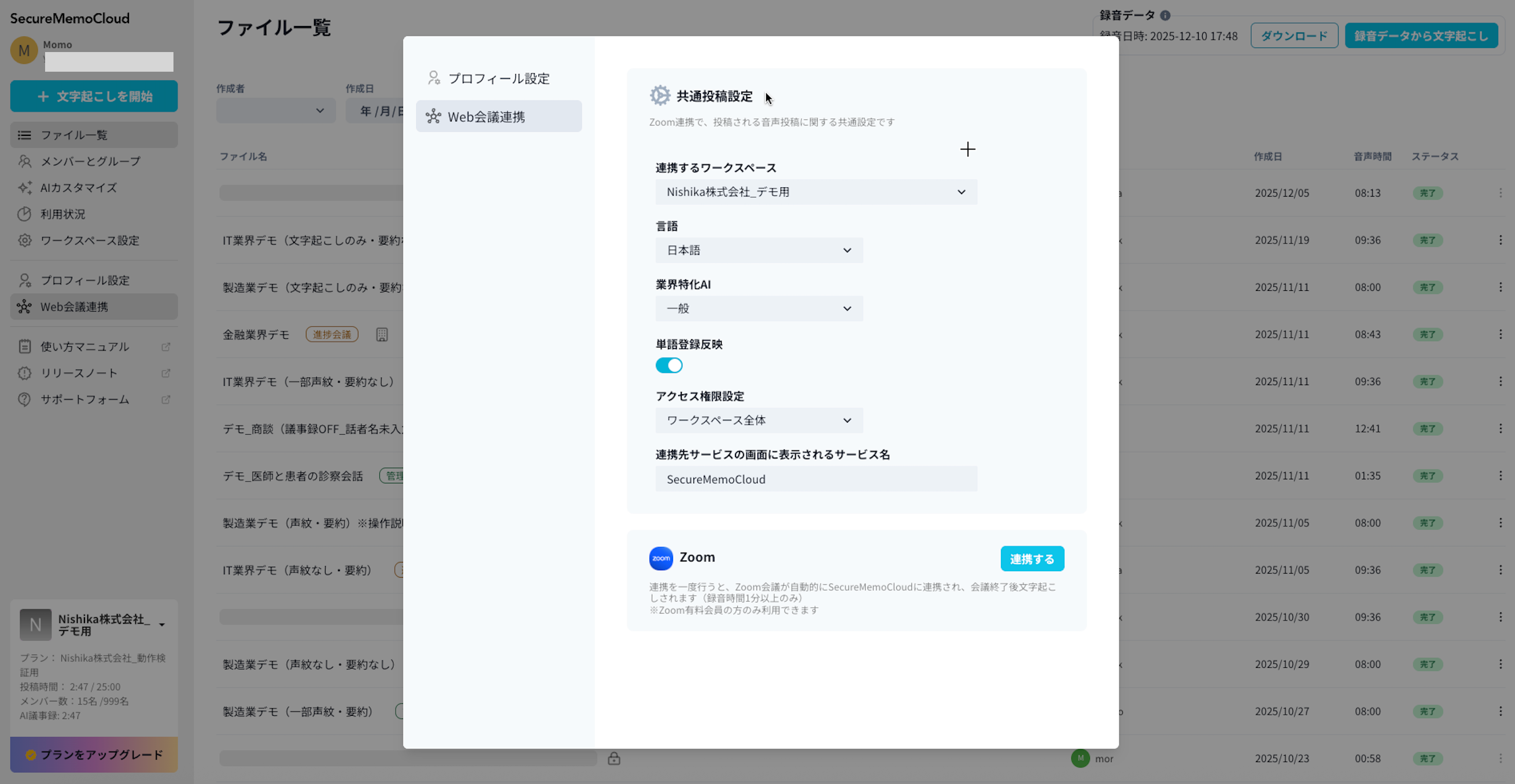Expand the Nishika株式会社_デモ用 workspace switcher
This screenshot has width=1515, height=784.
point(162,624)
